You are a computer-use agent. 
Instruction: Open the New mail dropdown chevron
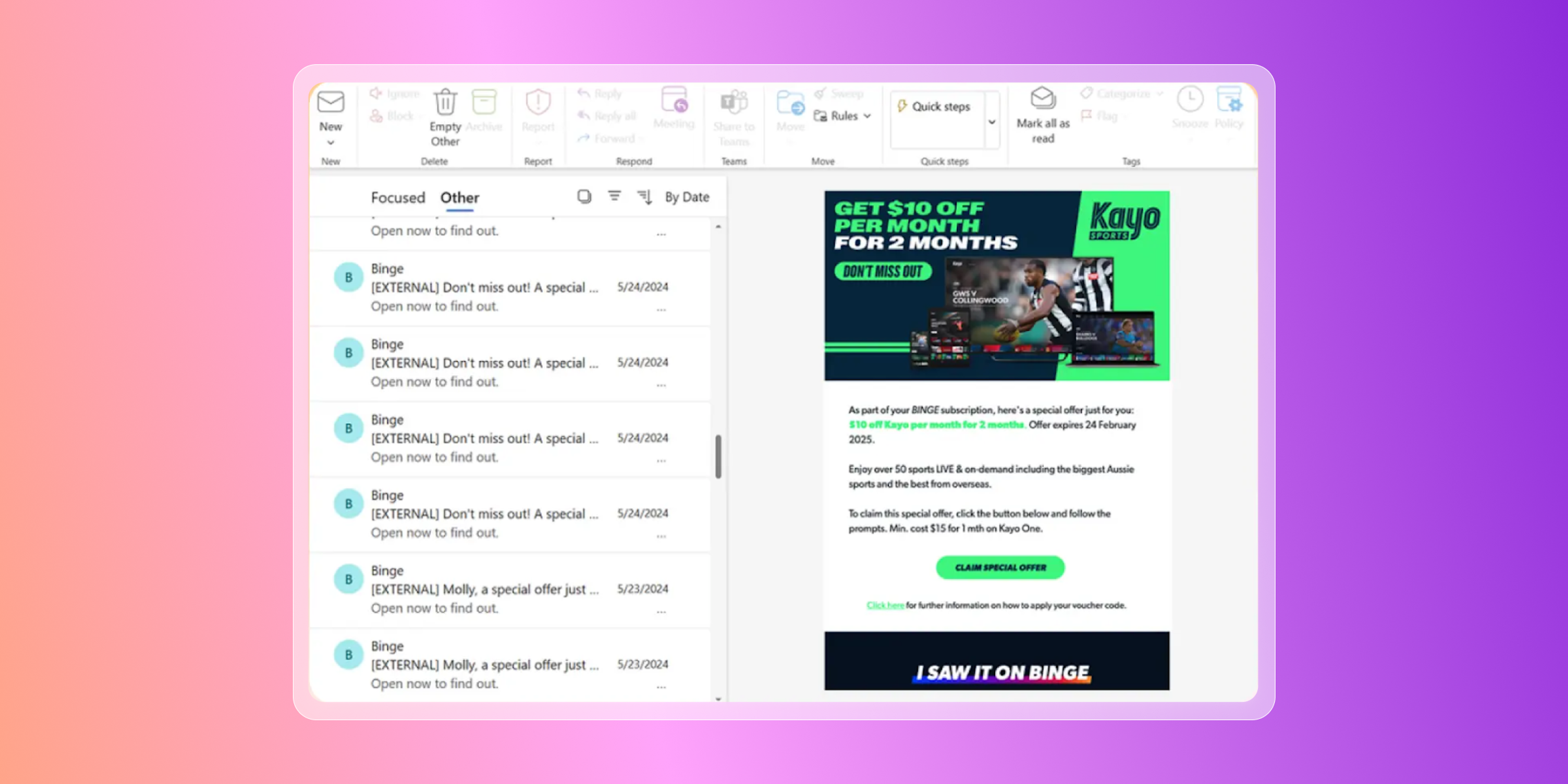[330, 143]
